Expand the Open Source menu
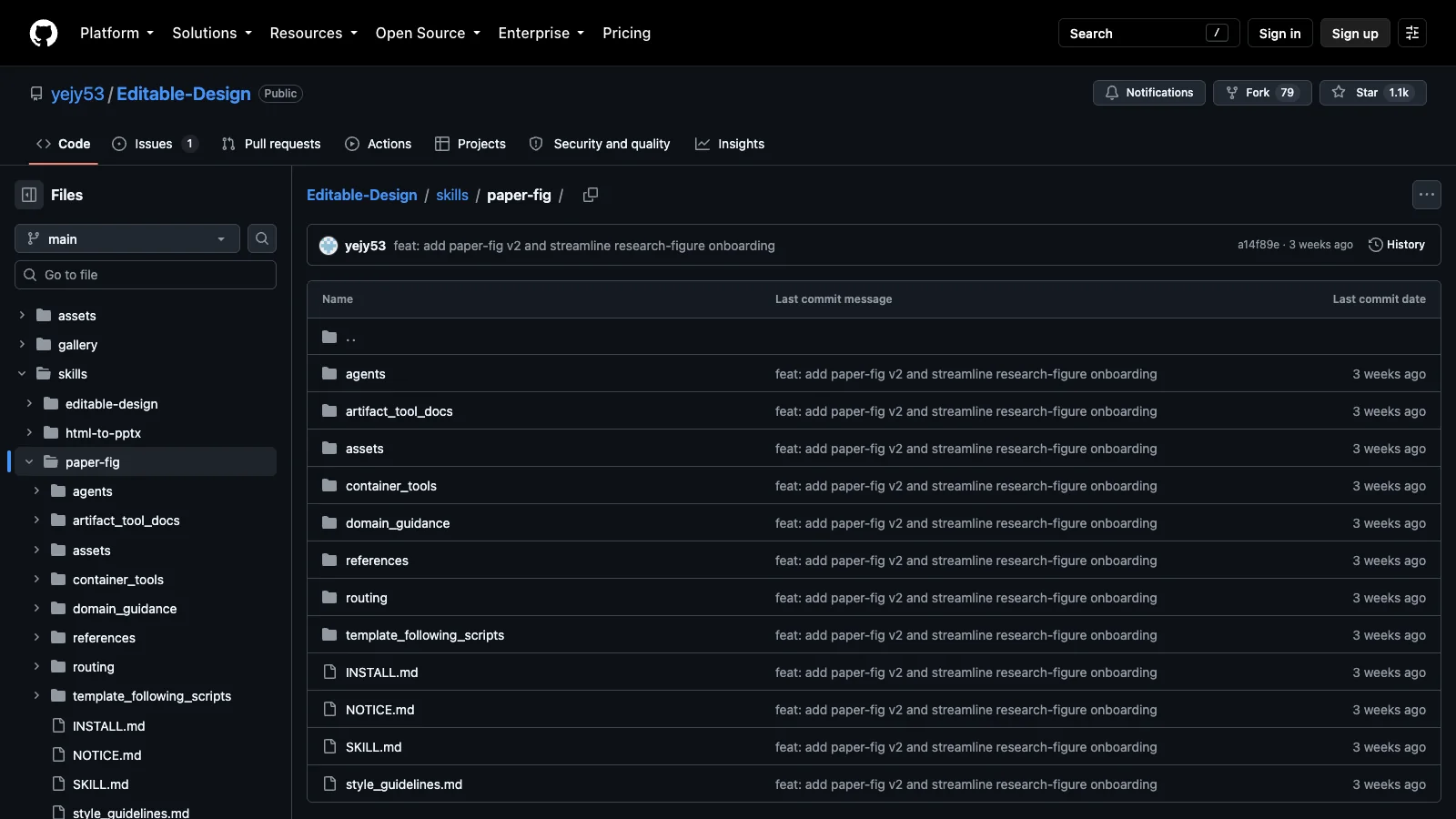The width and height of the screenshot is (1456, 819). pos(428,33)
